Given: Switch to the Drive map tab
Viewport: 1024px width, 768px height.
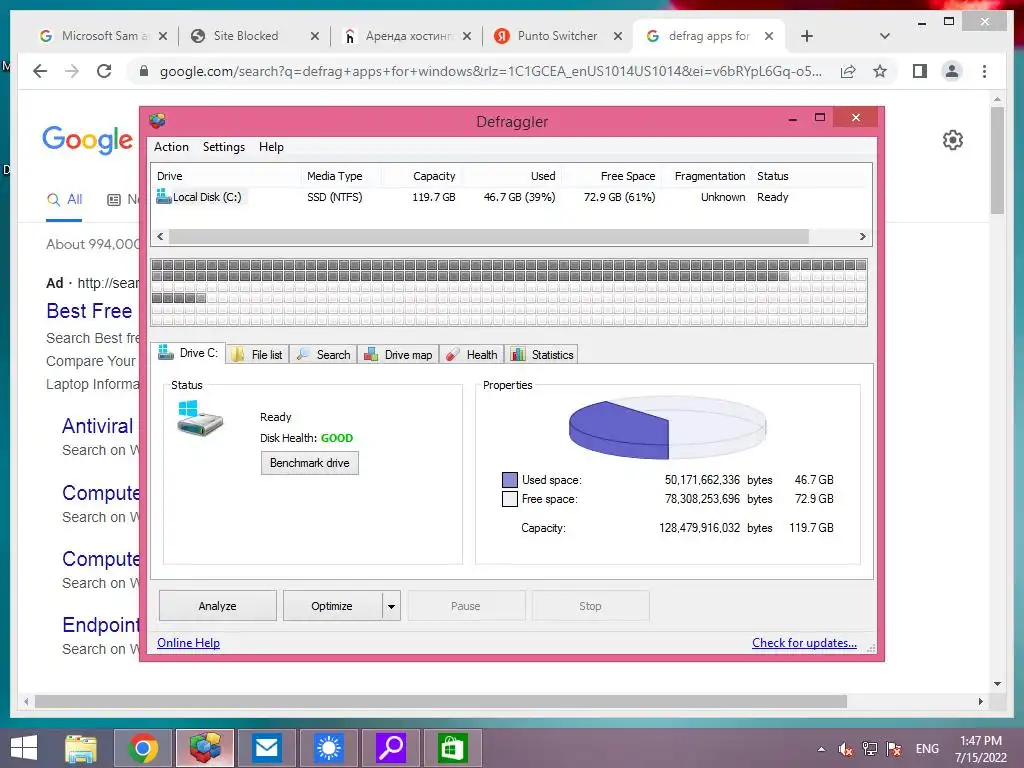Looking at the screenshot, I should tap(398, 355).
